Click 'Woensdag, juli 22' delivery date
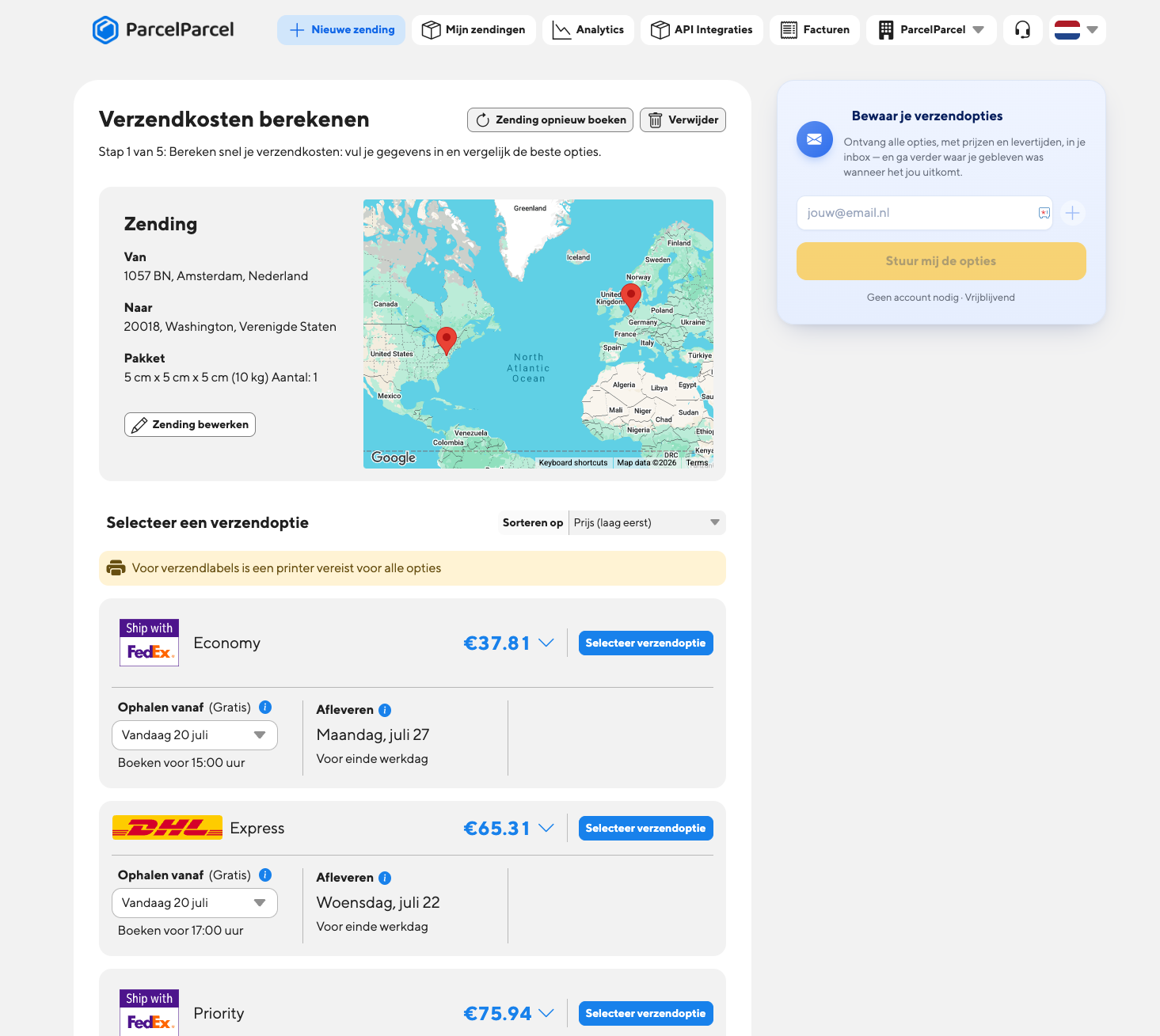Viewport: 1160px width, 1036px height. [378, 902]
